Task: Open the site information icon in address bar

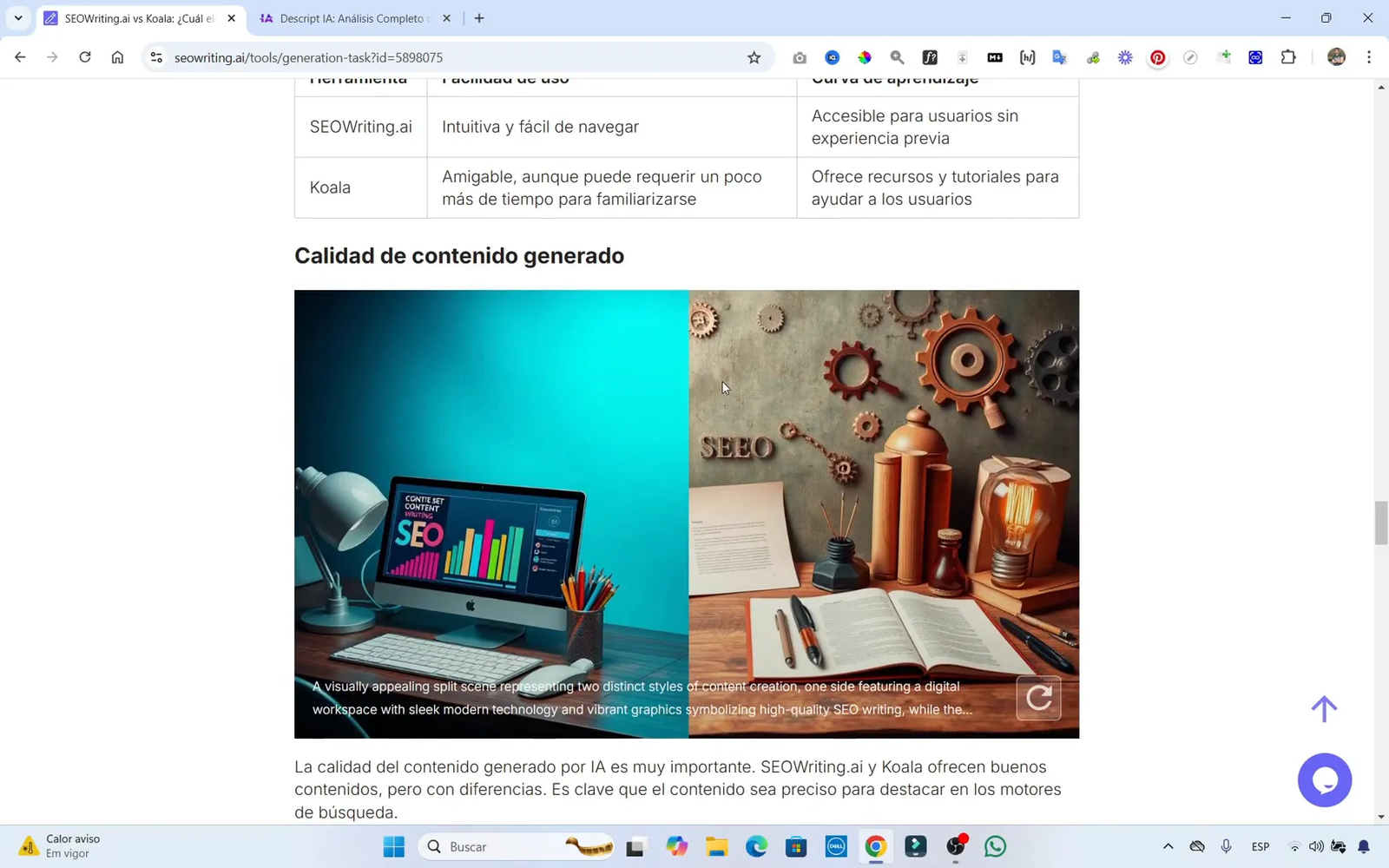Action: (x=156, y=57)
